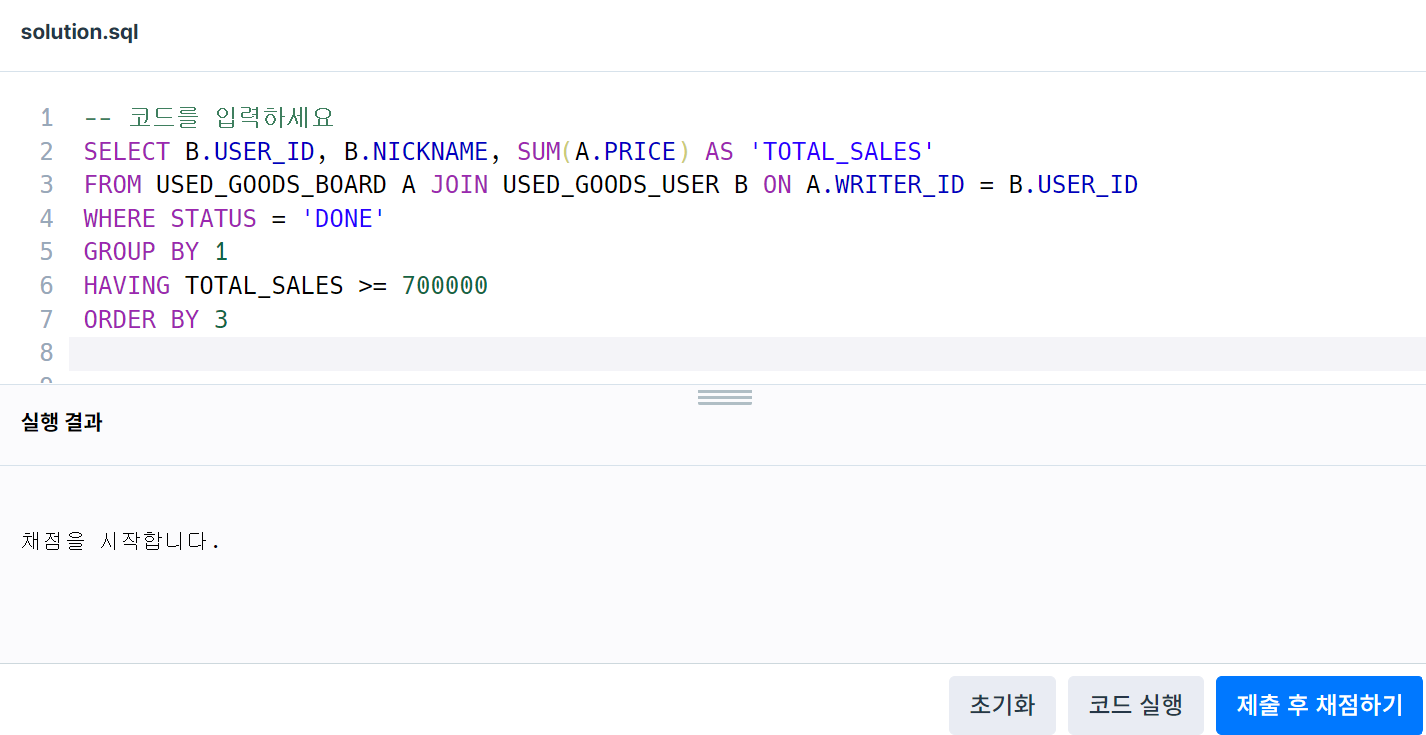Click line number 7 in gutter
The height and width of the screenshot is (735, 1426).
(47, 320)
